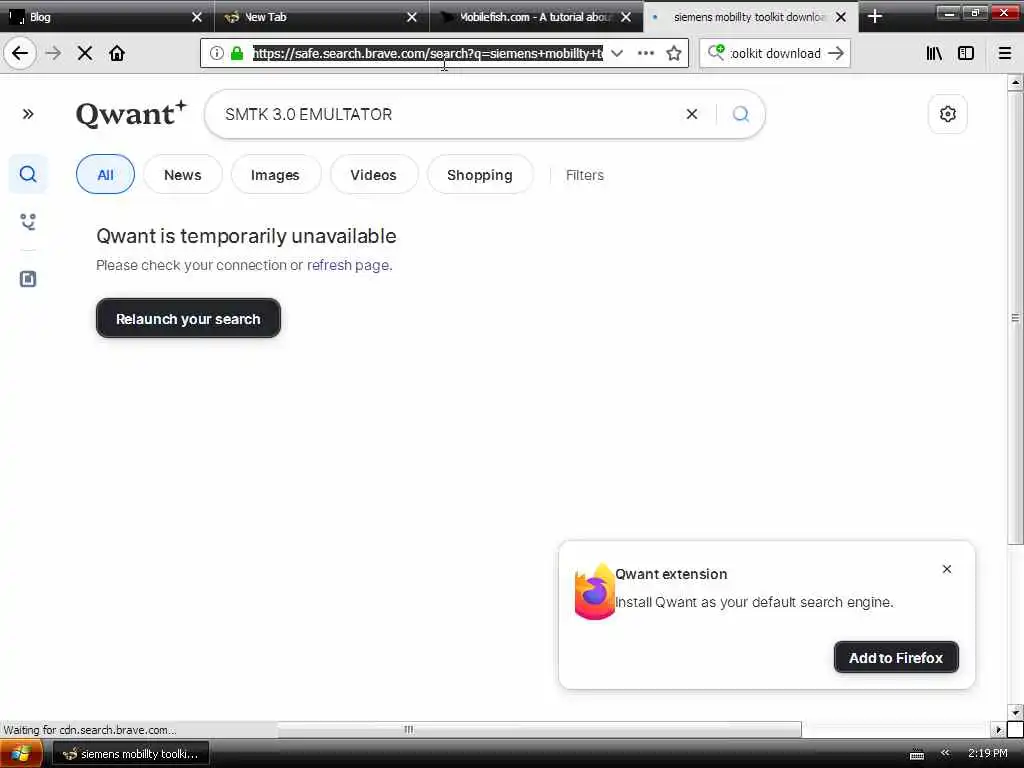The image size is (1024, 768).
Task: Switch to the Videos tab
Action: click(374, 174)
